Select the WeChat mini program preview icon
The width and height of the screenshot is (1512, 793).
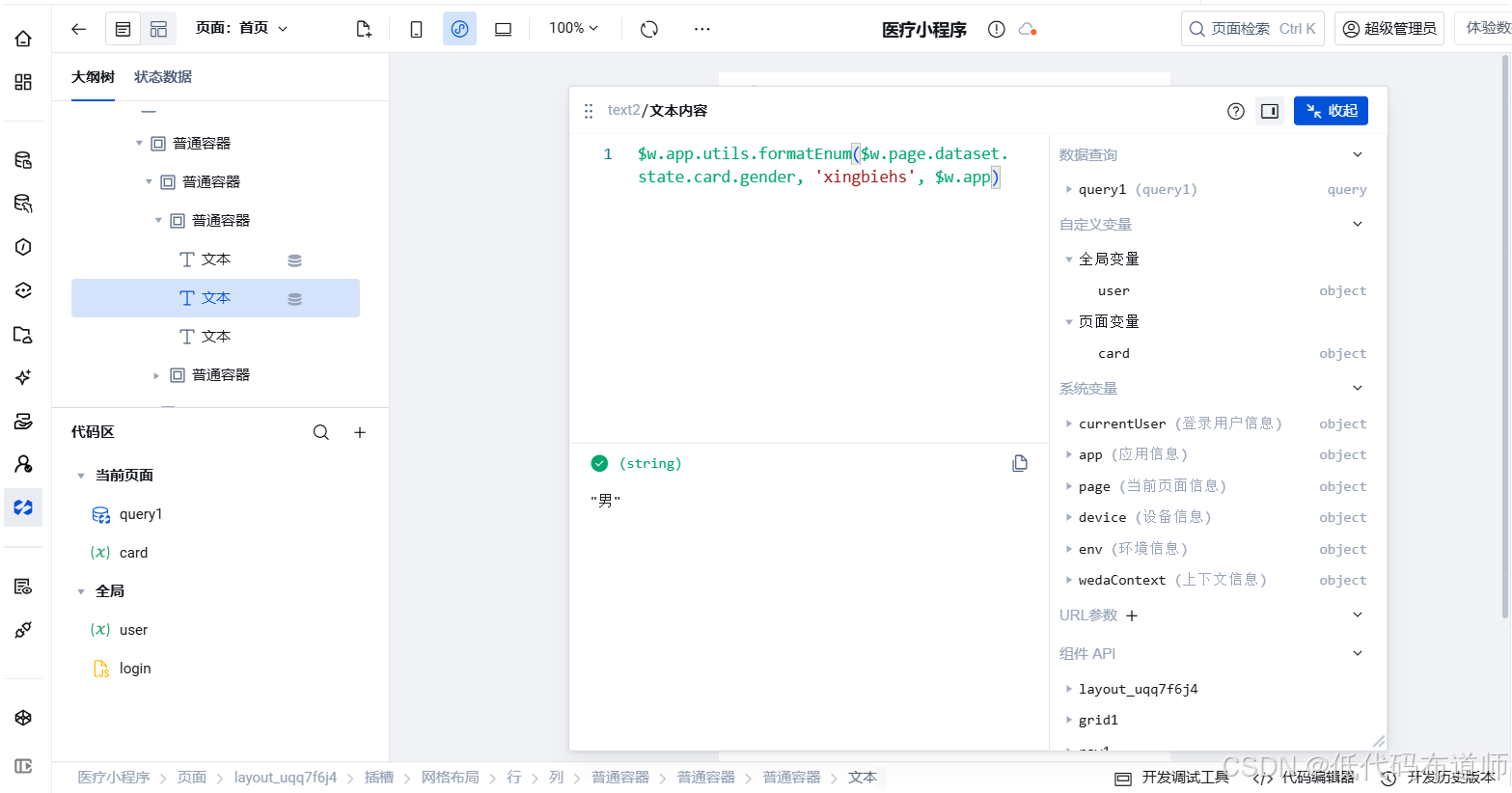point(459,28)
